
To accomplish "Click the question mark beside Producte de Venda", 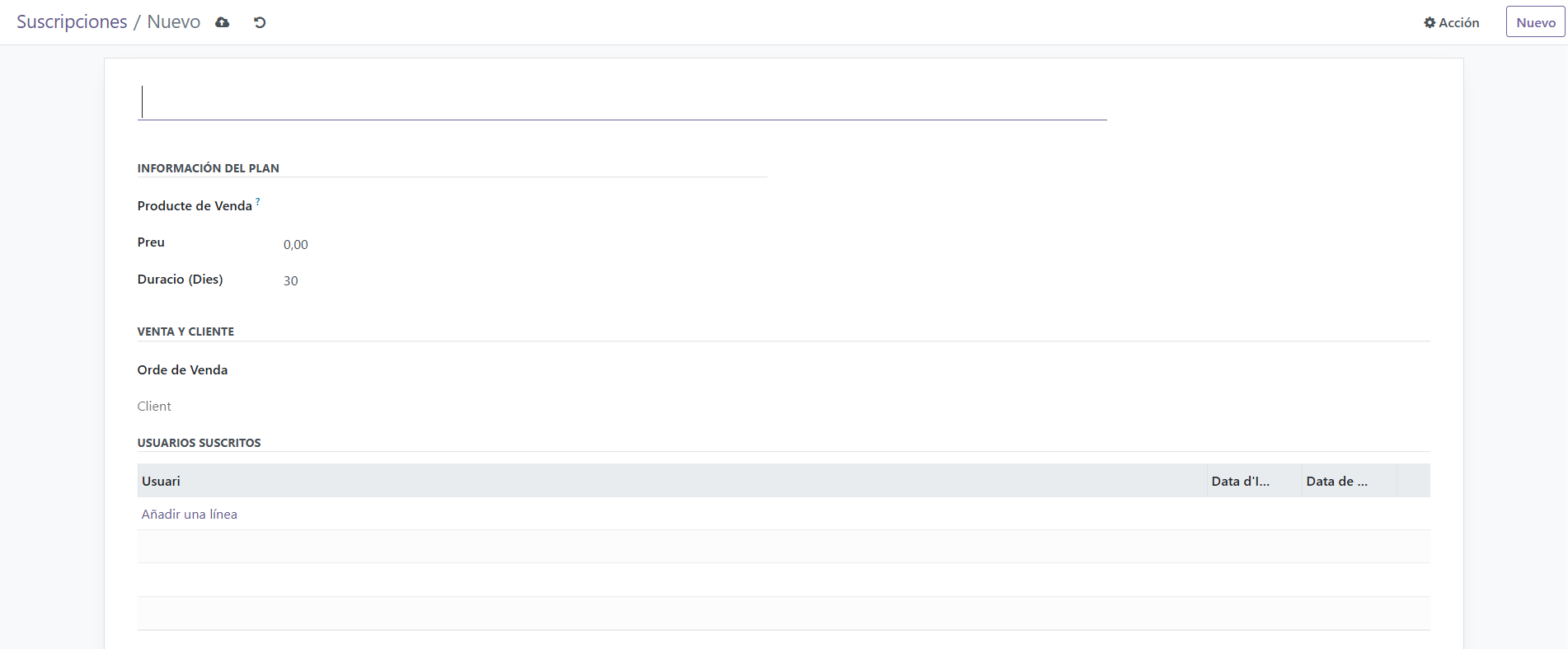I will coord(258,201).
